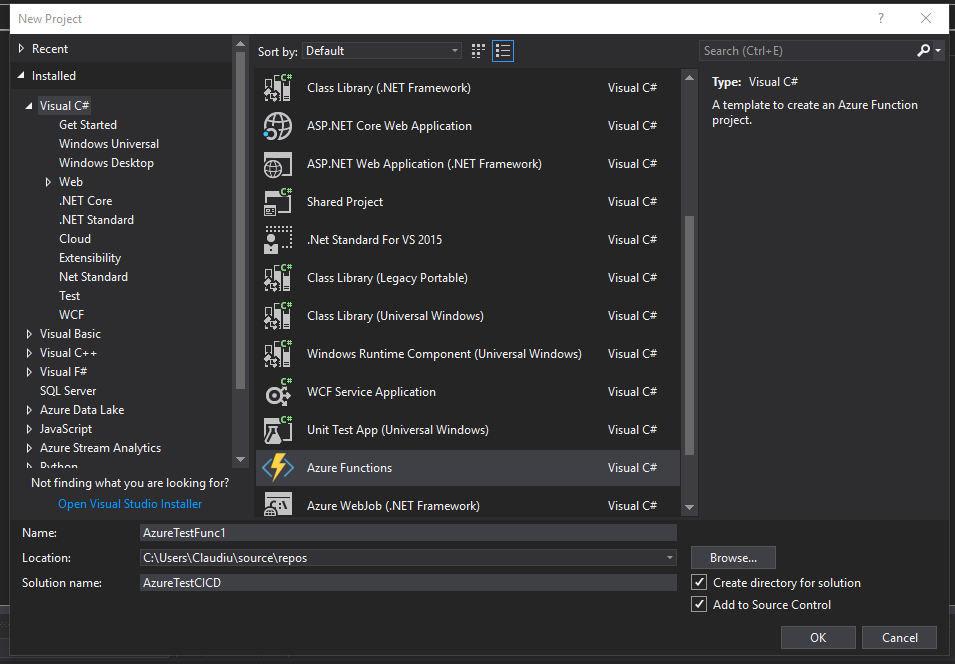Expand the Visual F# node
Screen dimensions: 955x664
click(x=29, y=372)
